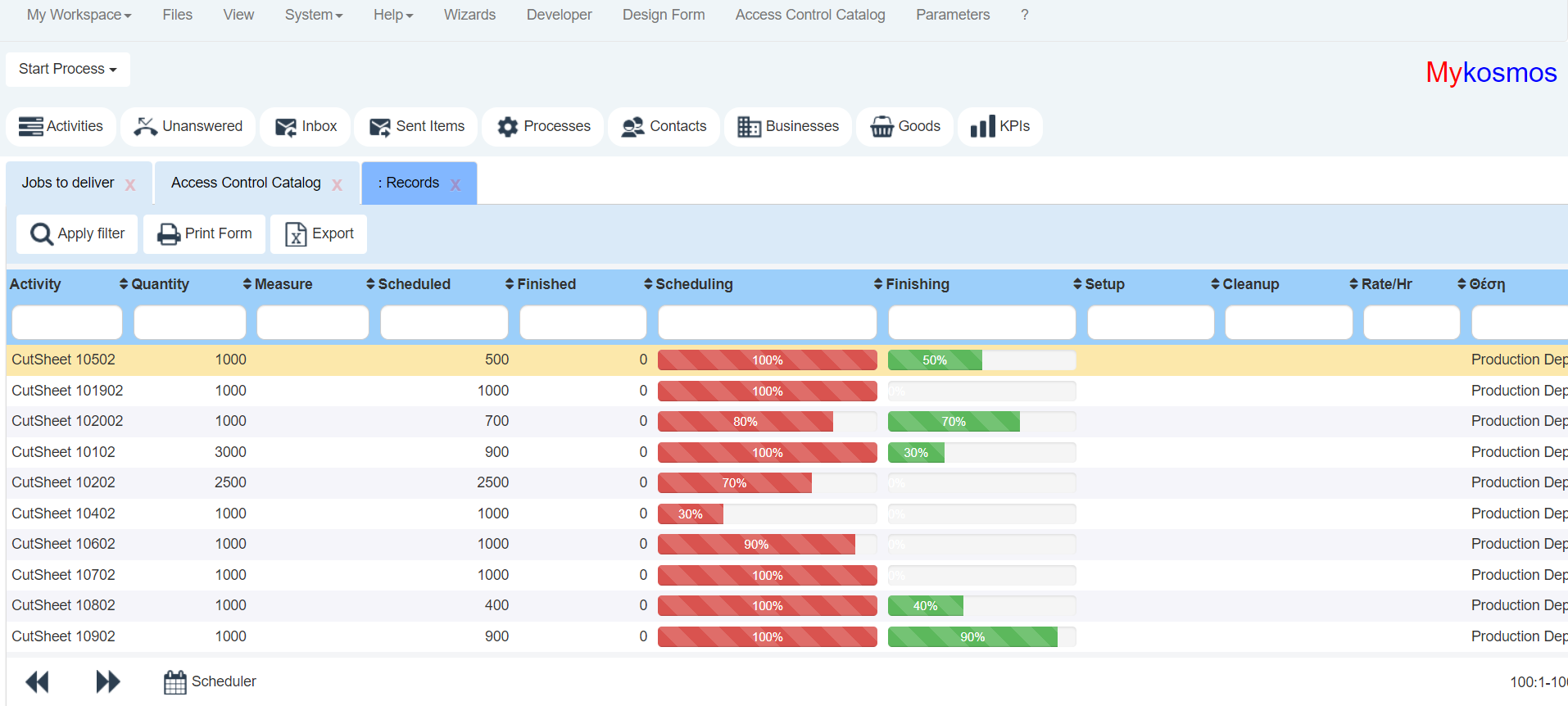Click the question mark help item
Viewport: 1568px width, 706px height.
point(1024,15)
